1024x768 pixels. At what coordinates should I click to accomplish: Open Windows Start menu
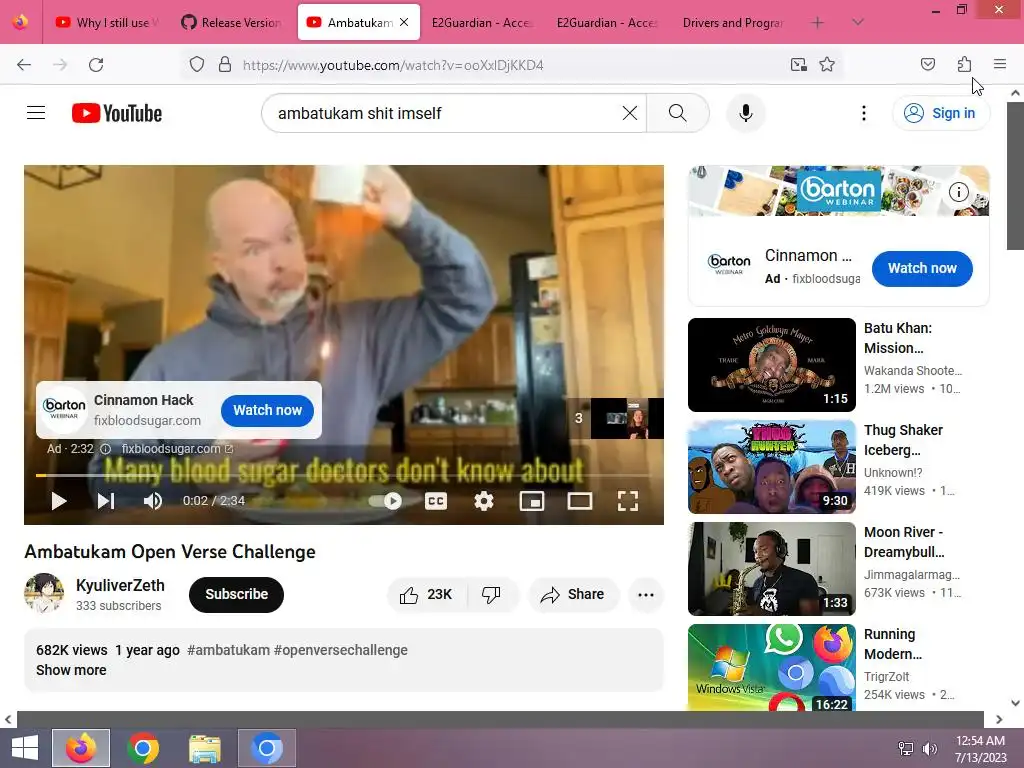[x=25, y=748]
